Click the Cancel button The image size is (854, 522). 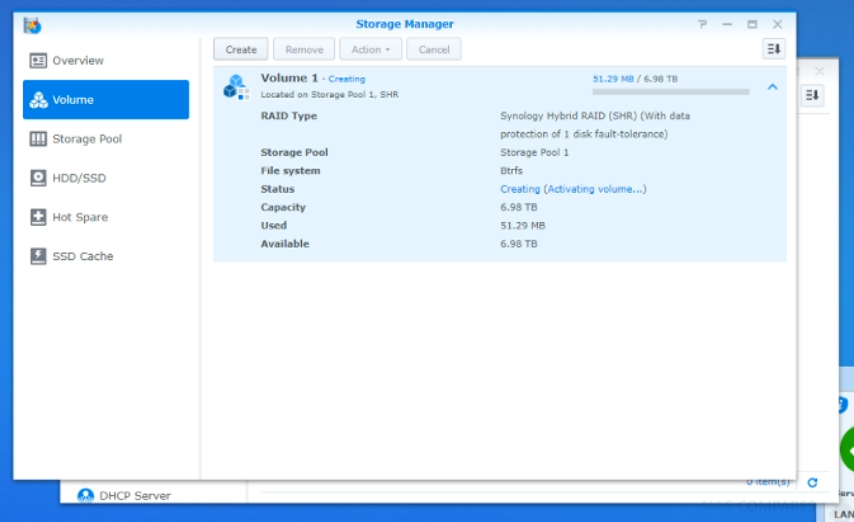434,50
